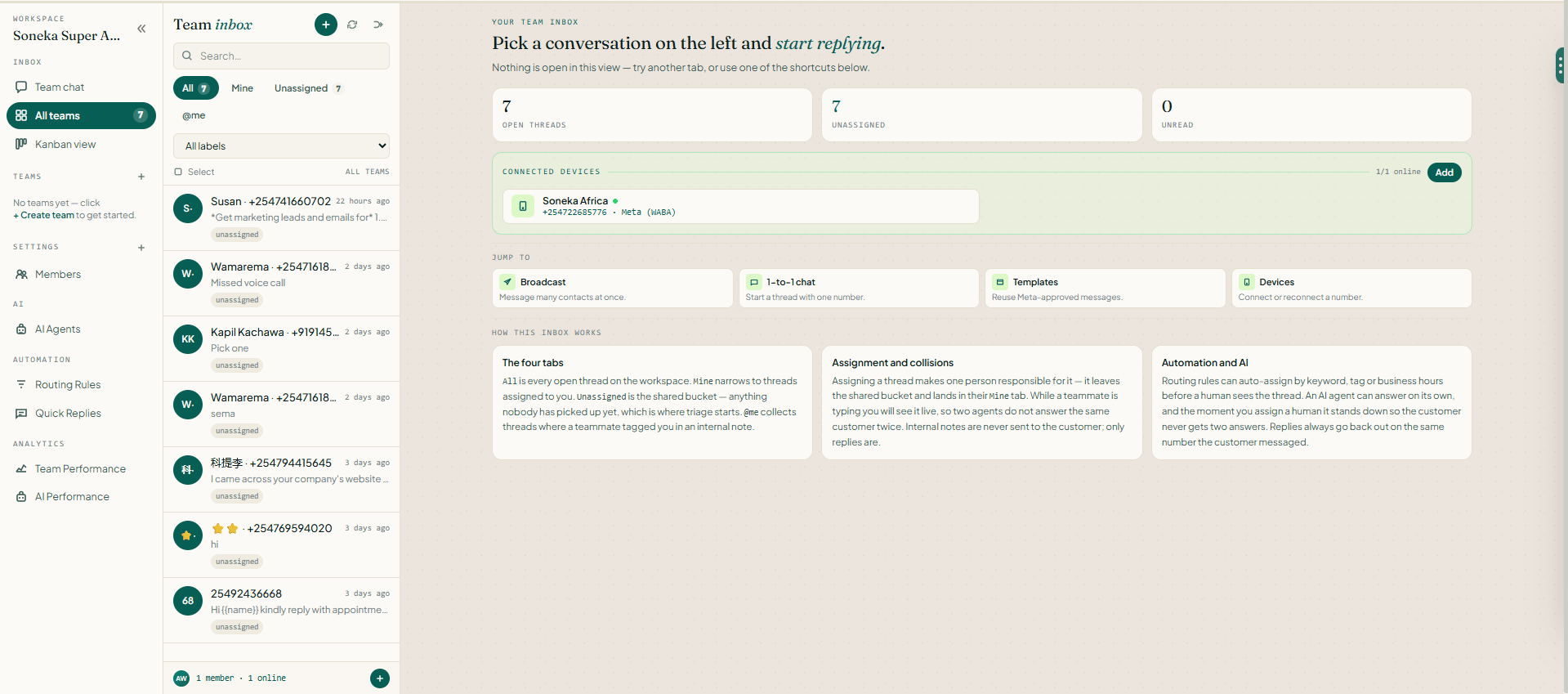The width and height of the screenshot is (1568, 694).
Task: Follow the Create team link
Action: pyautogui.click(x=47, y=216)
